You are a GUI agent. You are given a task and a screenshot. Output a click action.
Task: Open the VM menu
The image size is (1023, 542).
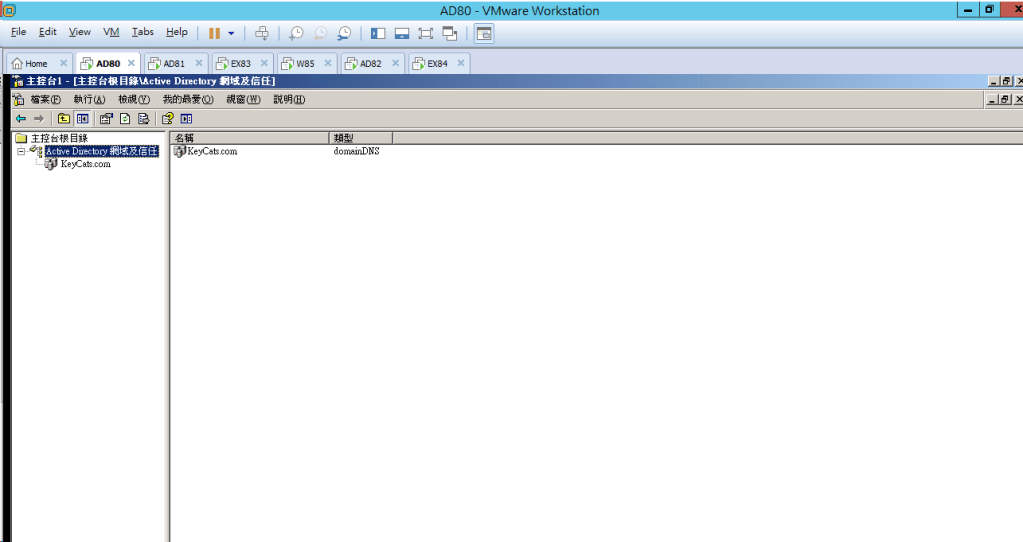pos(111,32)
